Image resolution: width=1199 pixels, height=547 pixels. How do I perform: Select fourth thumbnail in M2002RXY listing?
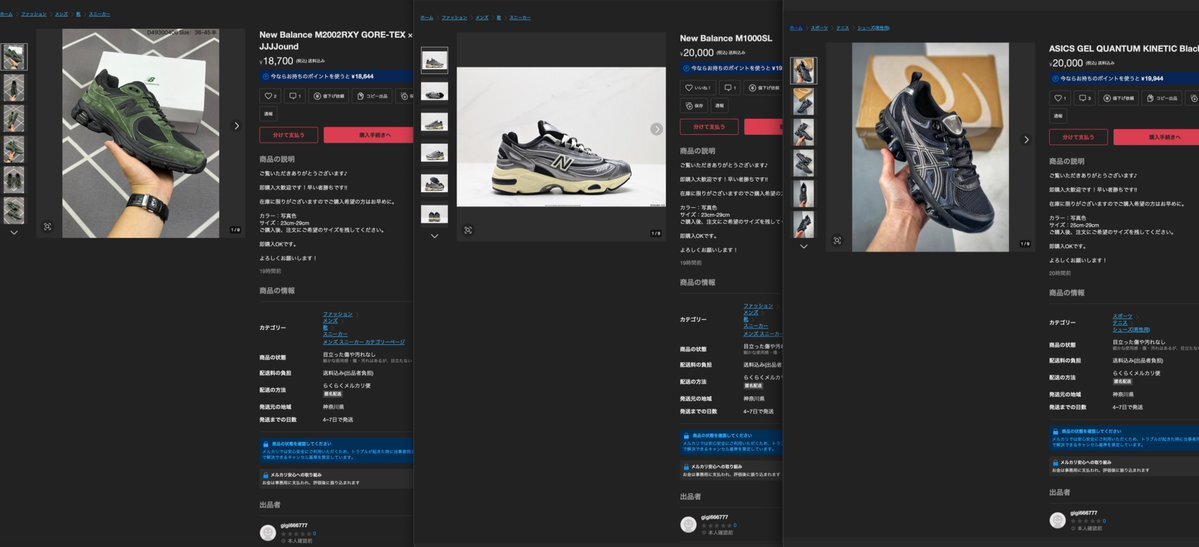pyautogui.click(x=14, y=149)
